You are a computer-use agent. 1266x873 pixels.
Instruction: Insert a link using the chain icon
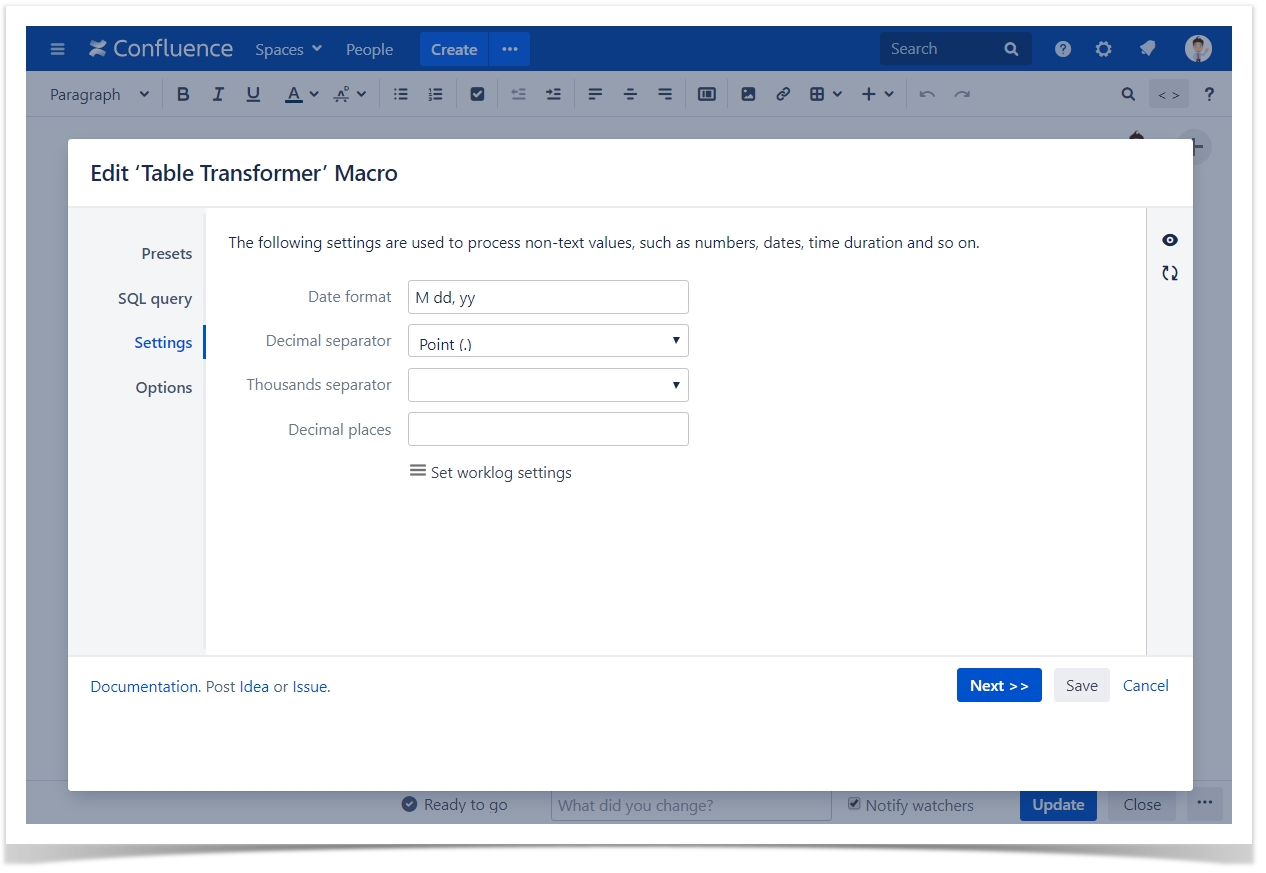783,94
